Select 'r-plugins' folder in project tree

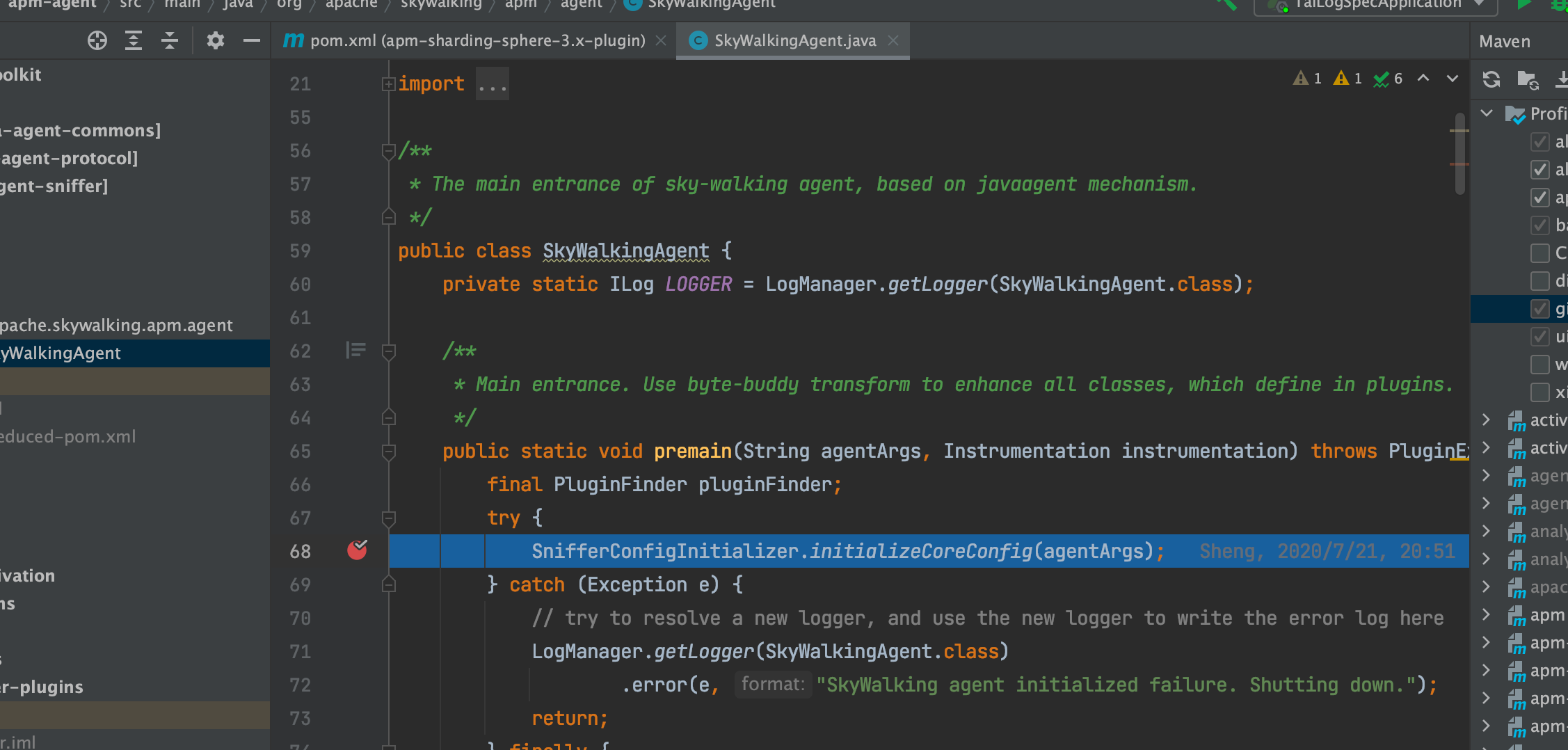pyautogui.click(x=42, y=687)
